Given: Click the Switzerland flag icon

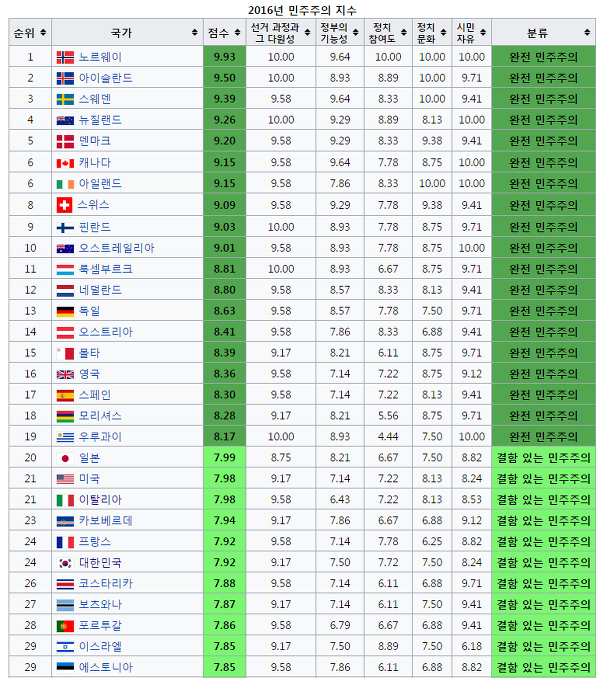Looking at the screenshot, I should point(65,205).
